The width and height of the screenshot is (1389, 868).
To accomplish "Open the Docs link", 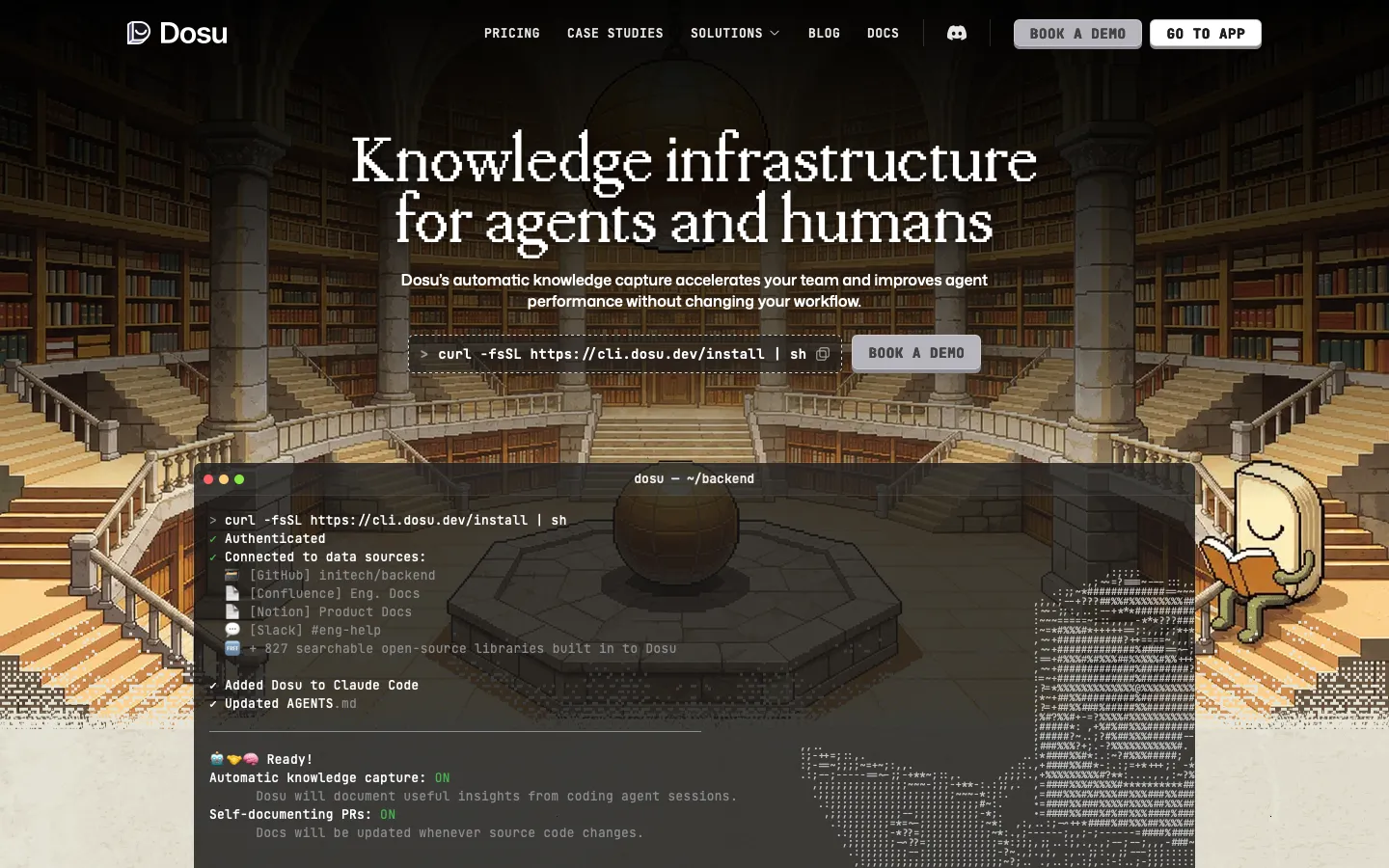I will coord(883,33).
